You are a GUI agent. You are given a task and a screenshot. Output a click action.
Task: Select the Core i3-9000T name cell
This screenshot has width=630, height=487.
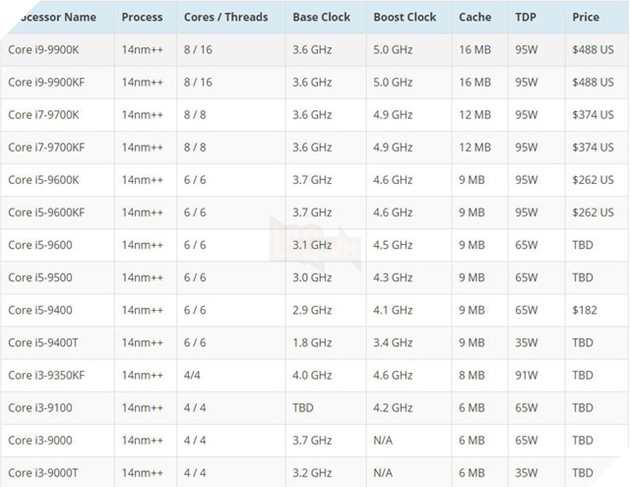tap(43, 473)
